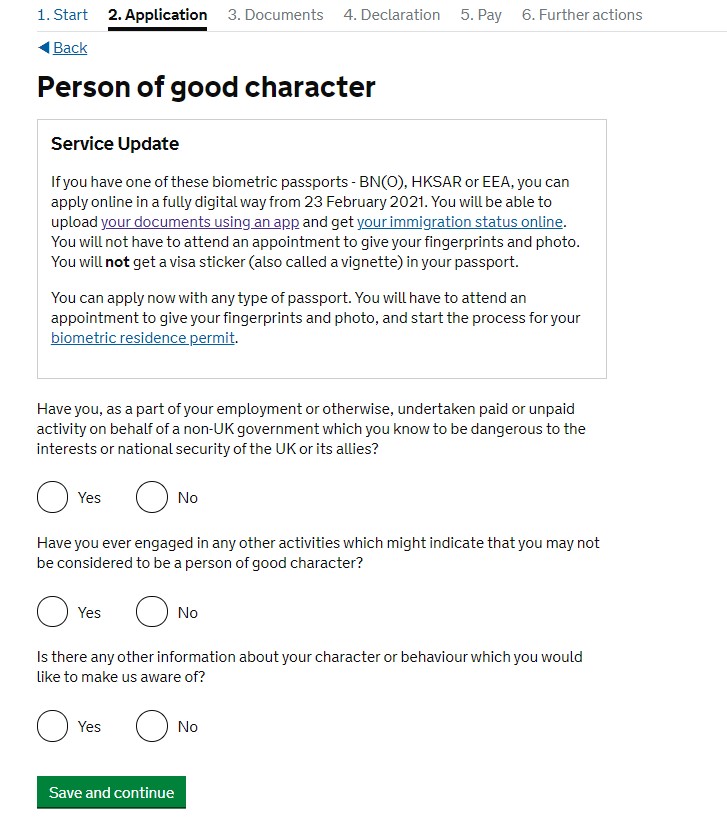Click the Back arrow link
Viewport: 727px width, 825px height.
pos(62,48)
